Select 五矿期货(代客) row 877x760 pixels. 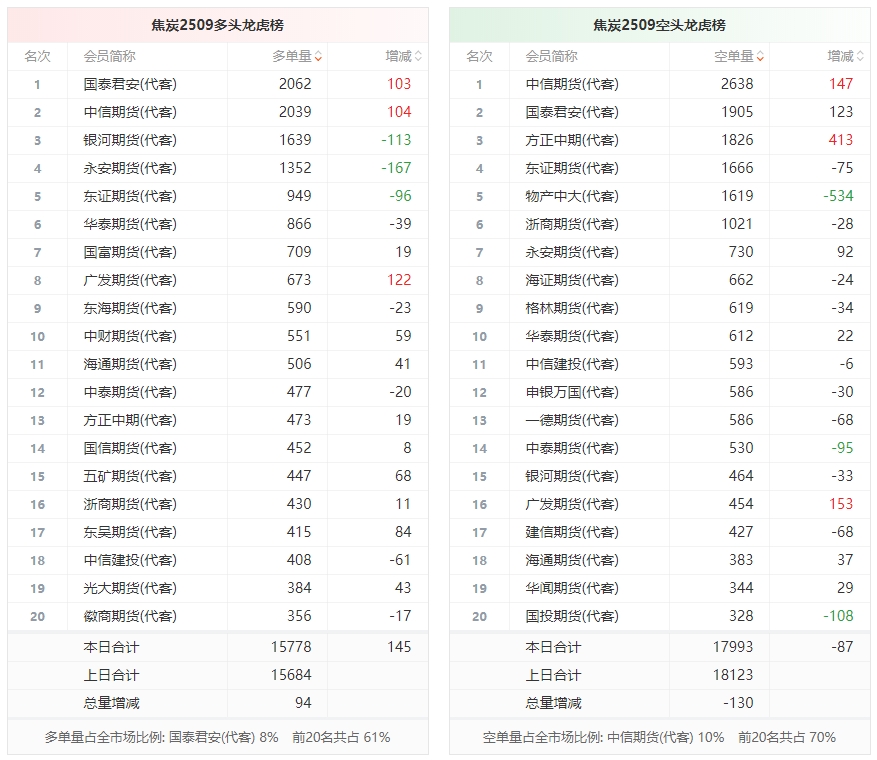click(218, 476)
